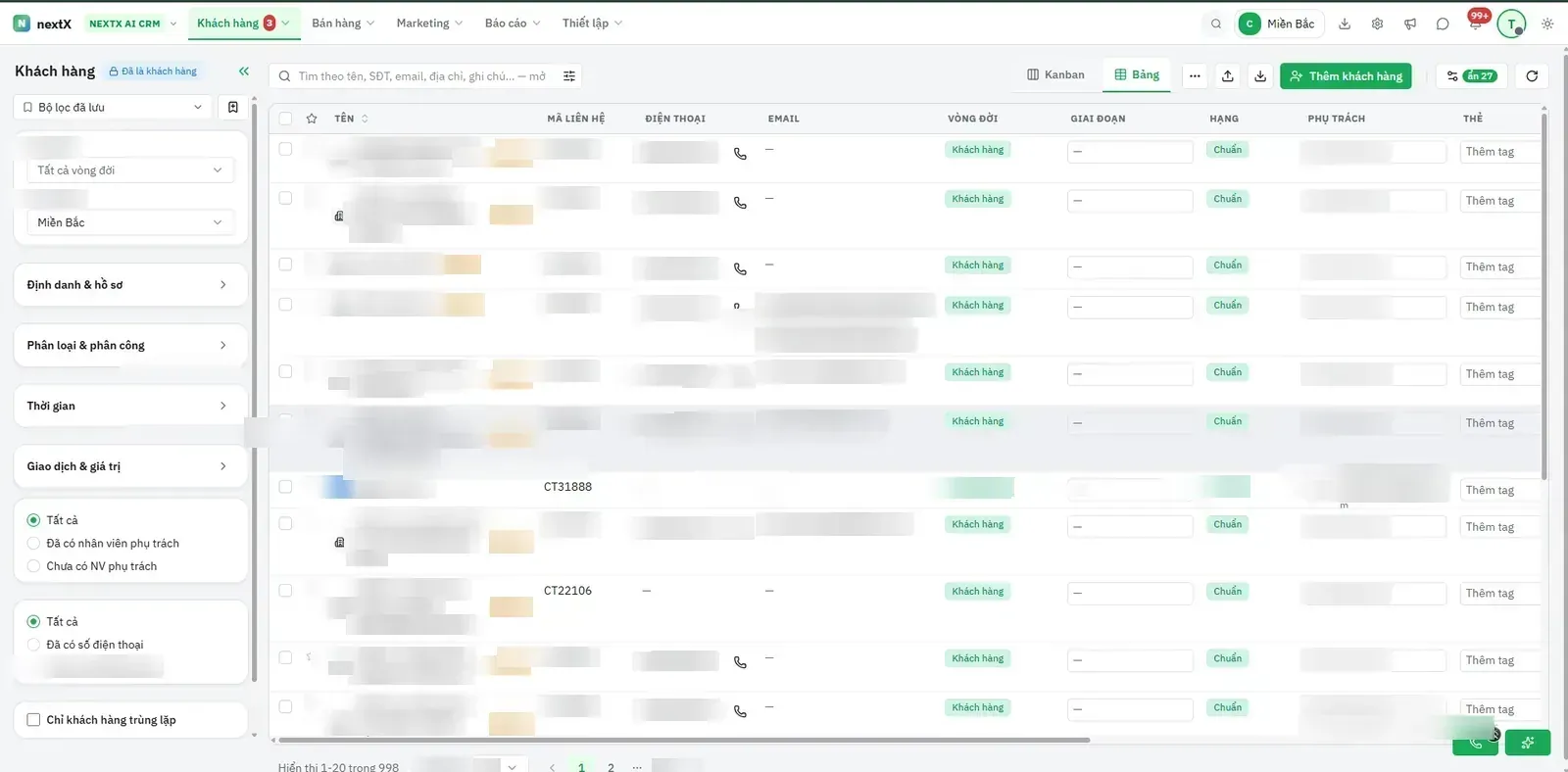Viewport: 1568px width, 772px height.
Task: Toggle the light theme sun icon
Action: [x=1547, y=24]
